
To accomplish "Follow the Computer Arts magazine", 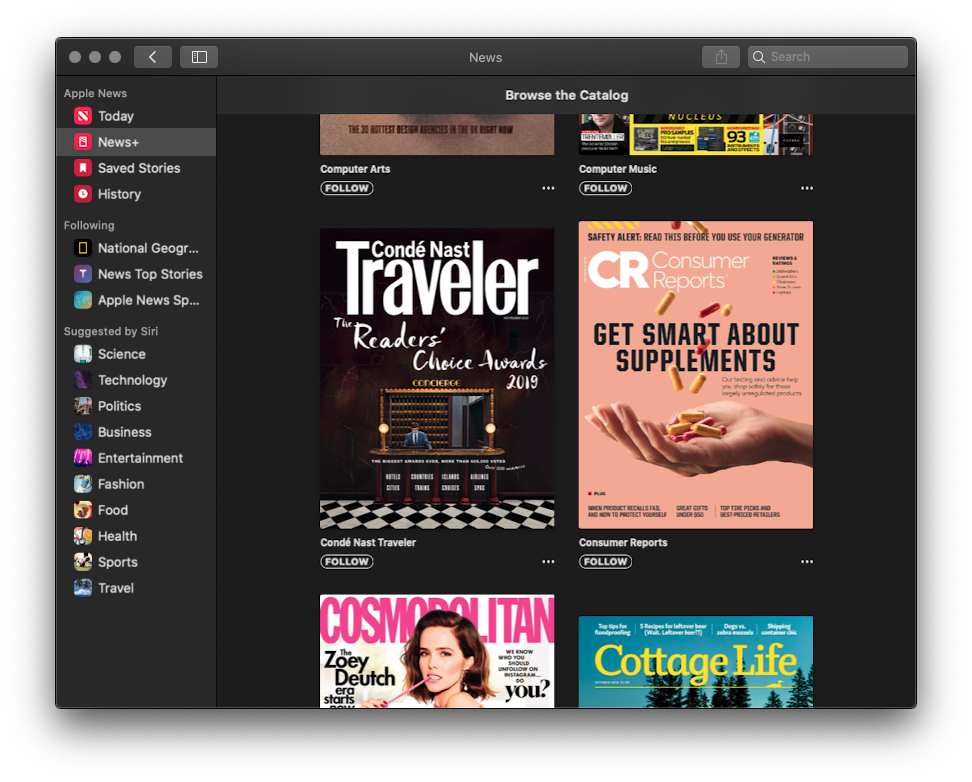I will click(x=347, y=189).
